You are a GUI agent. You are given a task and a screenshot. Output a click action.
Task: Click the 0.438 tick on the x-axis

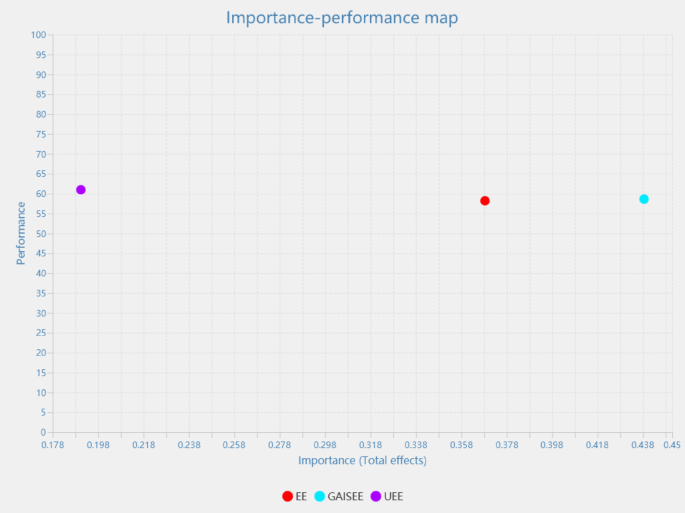(642, 444)
